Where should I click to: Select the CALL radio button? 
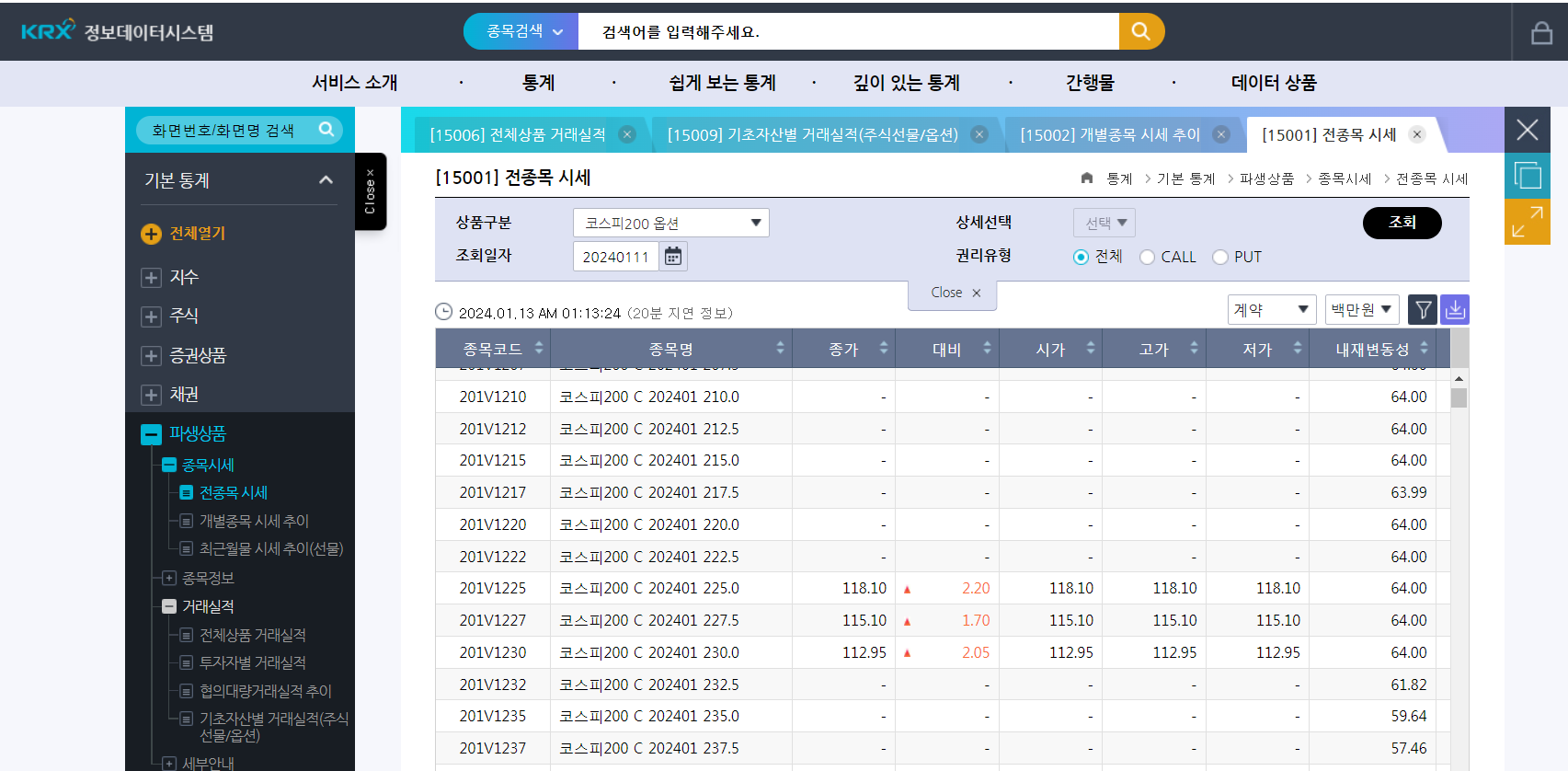point(1147,258)
